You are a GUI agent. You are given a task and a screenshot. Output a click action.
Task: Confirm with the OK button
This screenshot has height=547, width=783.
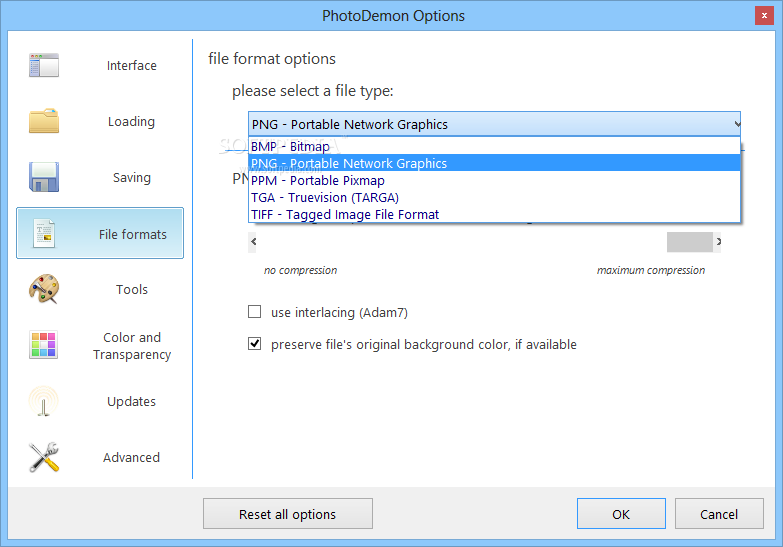pos(621,514)
